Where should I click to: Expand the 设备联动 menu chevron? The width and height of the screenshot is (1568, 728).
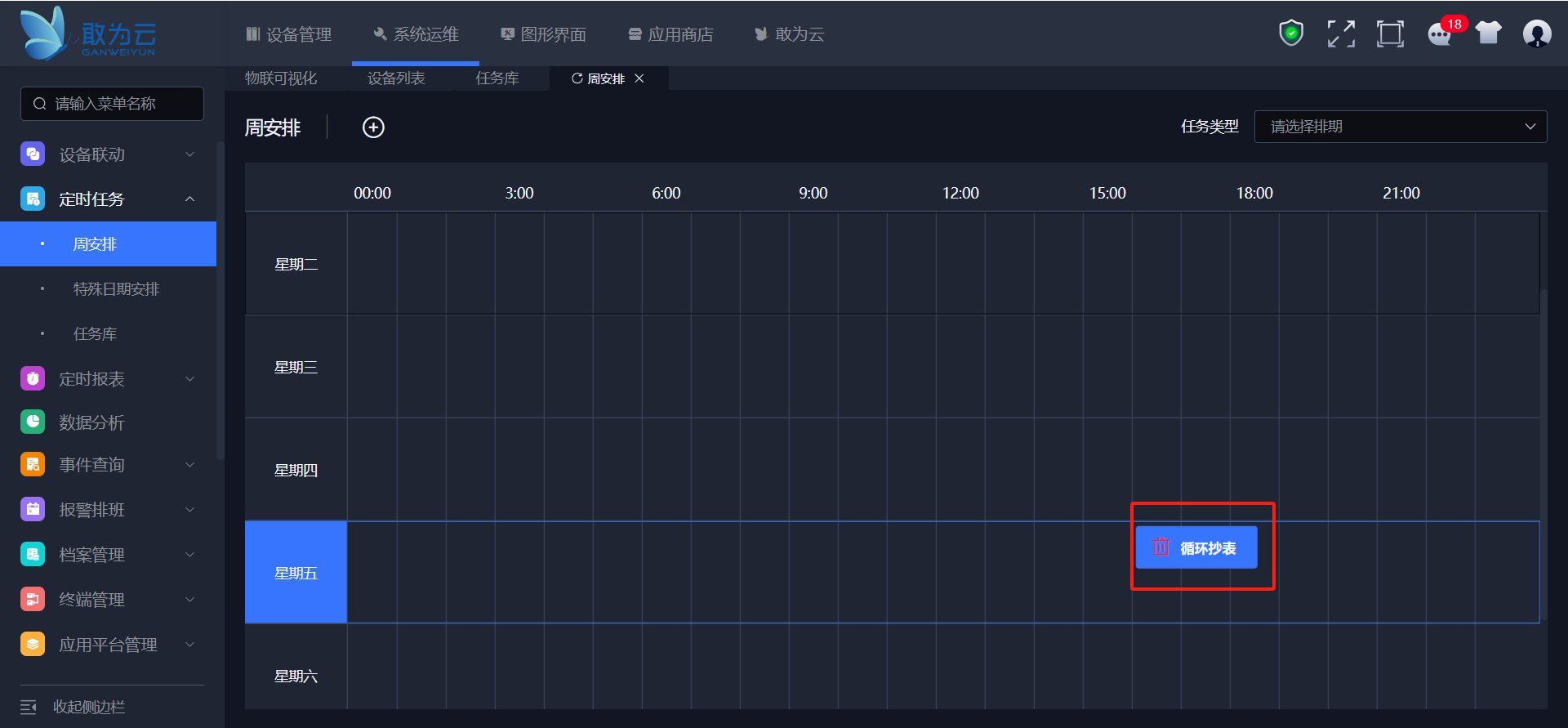[190, 154]
